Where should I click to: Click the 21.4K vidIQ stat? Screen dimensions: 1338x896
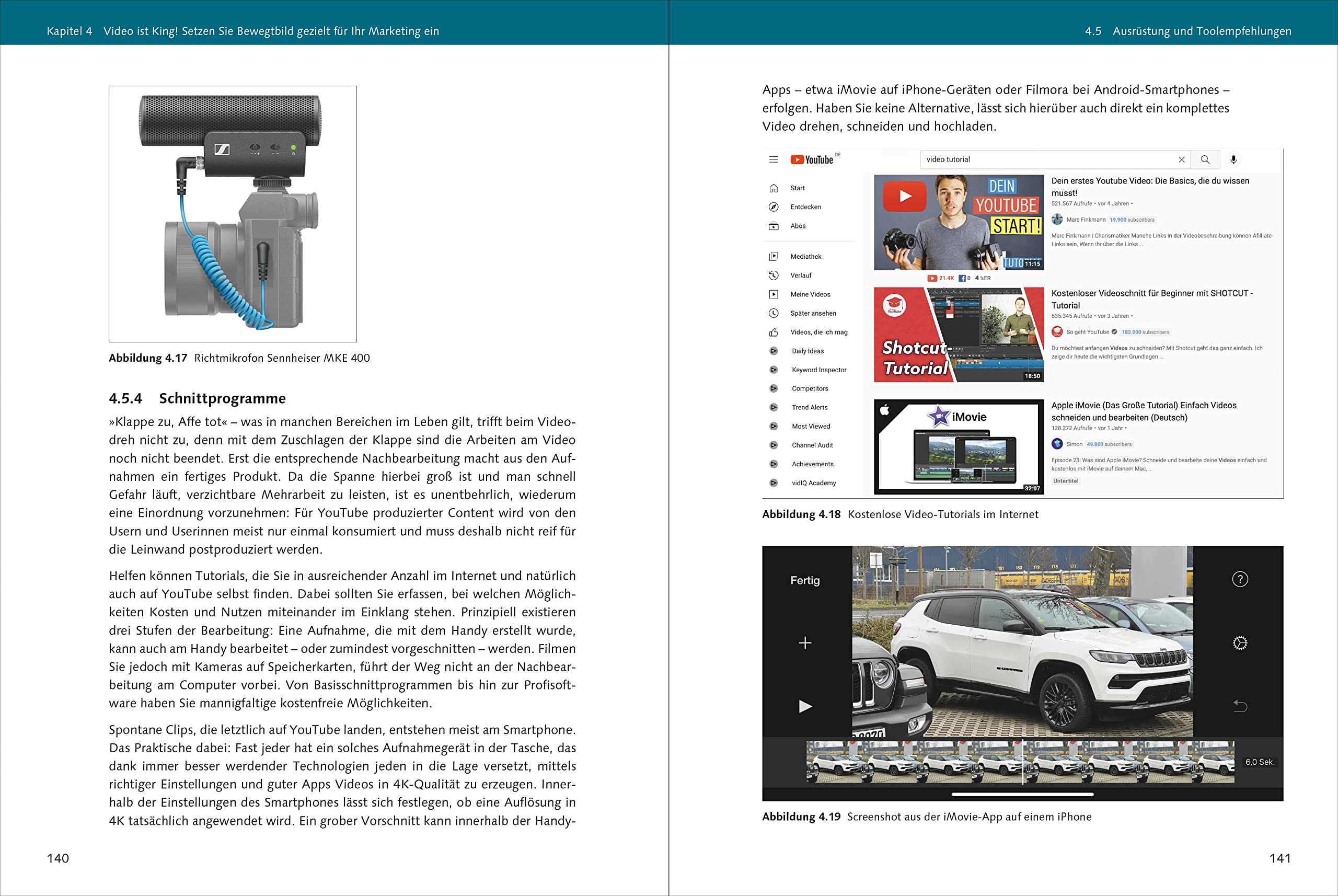tap(940, 278)
